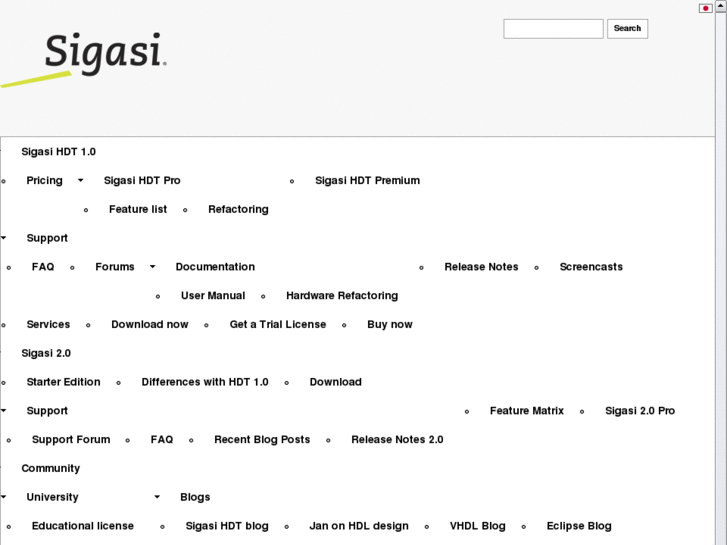
Task: Open User Manual link
Action: (213, 295)
